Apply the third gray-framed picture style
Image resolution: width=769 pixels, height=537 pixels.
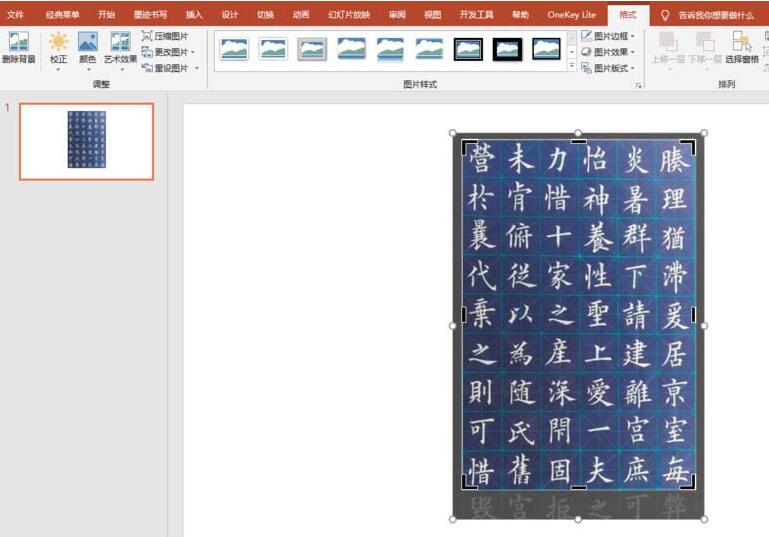pos(312,49)
